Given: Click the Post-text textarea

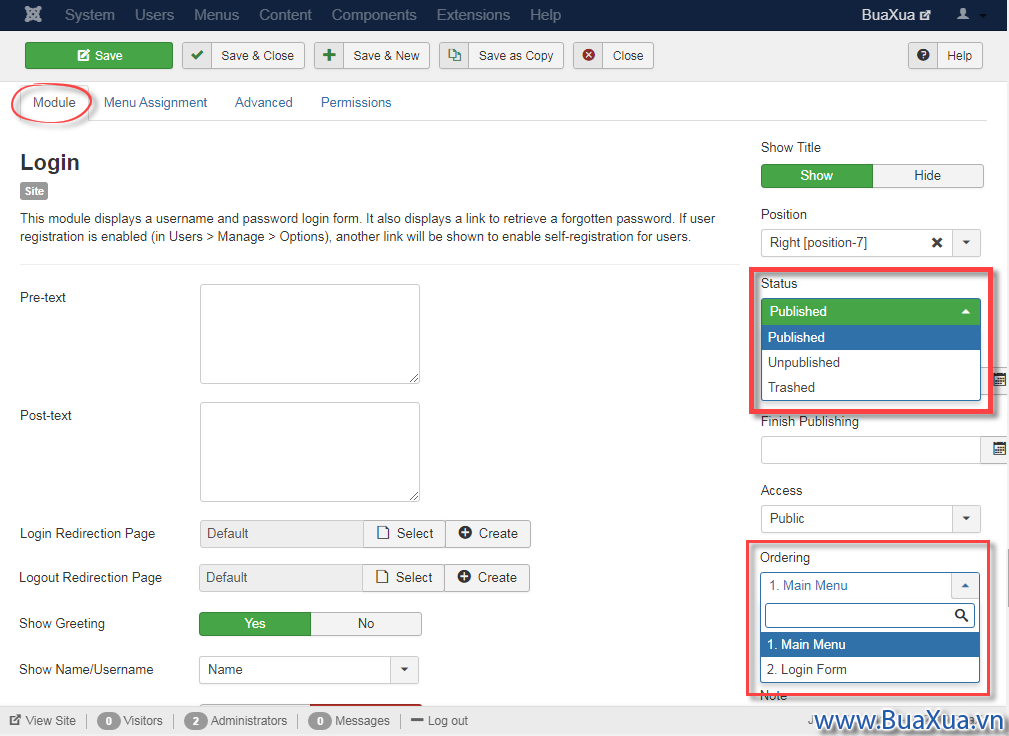Looking at the screenshot, I should pyautogui.click(x=310, y=452).
